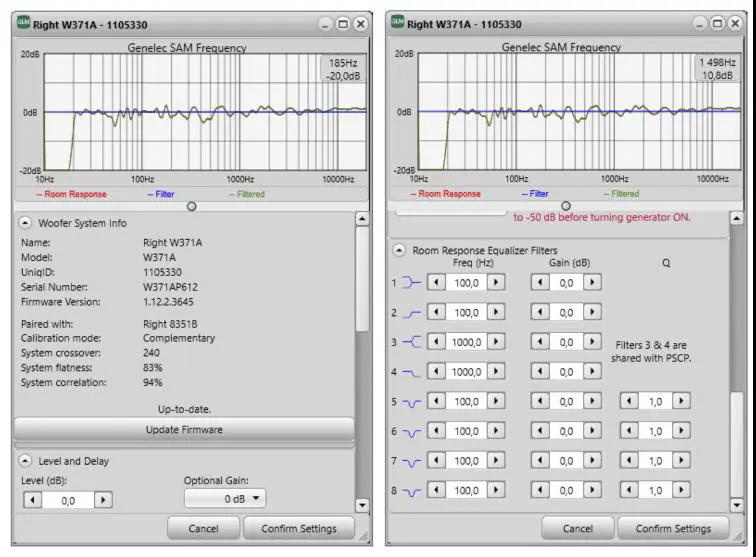
Task: Decrease filter 7 gain
Action: coord(540,460)
